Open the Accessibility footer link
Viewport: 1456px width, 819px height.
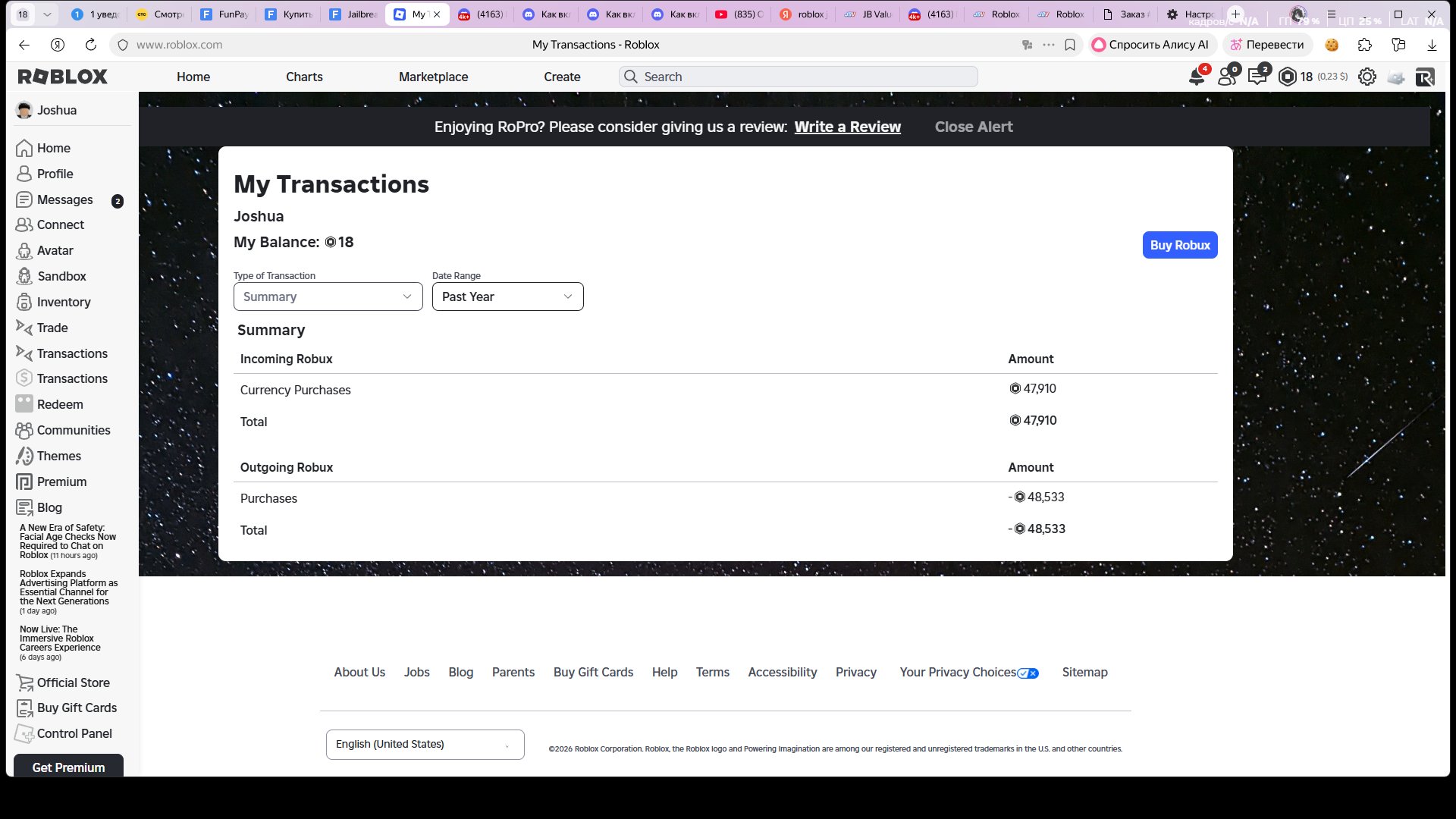click(x=783, y=673)
